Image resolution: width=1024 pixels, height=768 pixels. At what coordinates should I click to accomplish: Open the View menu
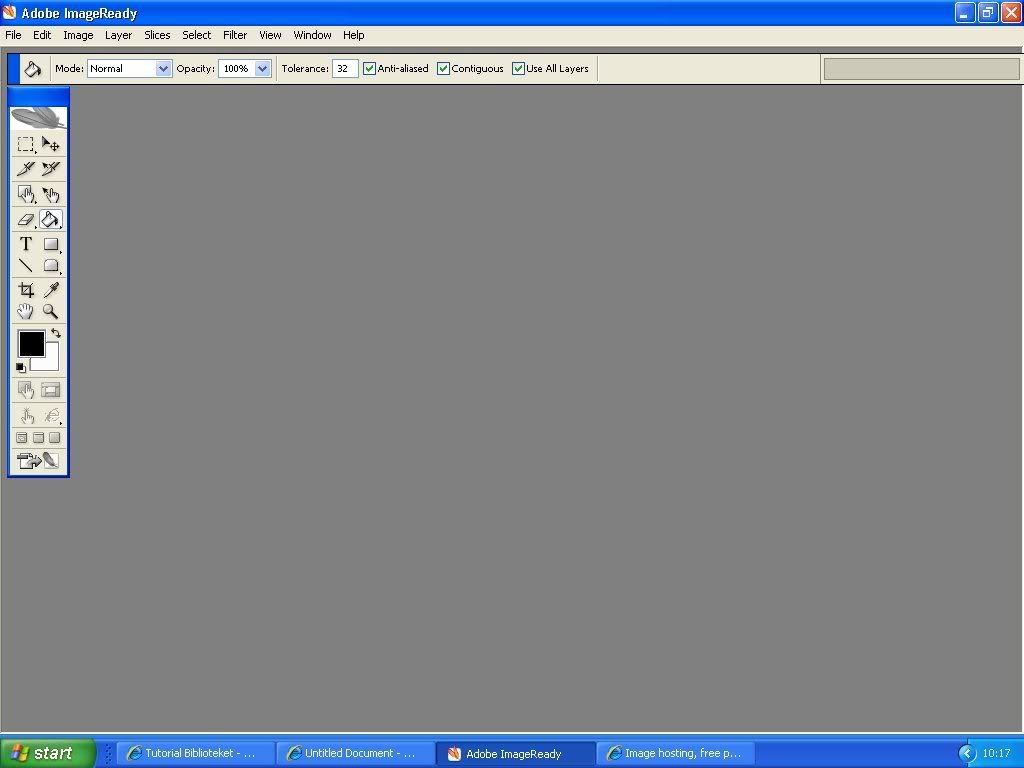pyautogui.click(x=270, y=35)
